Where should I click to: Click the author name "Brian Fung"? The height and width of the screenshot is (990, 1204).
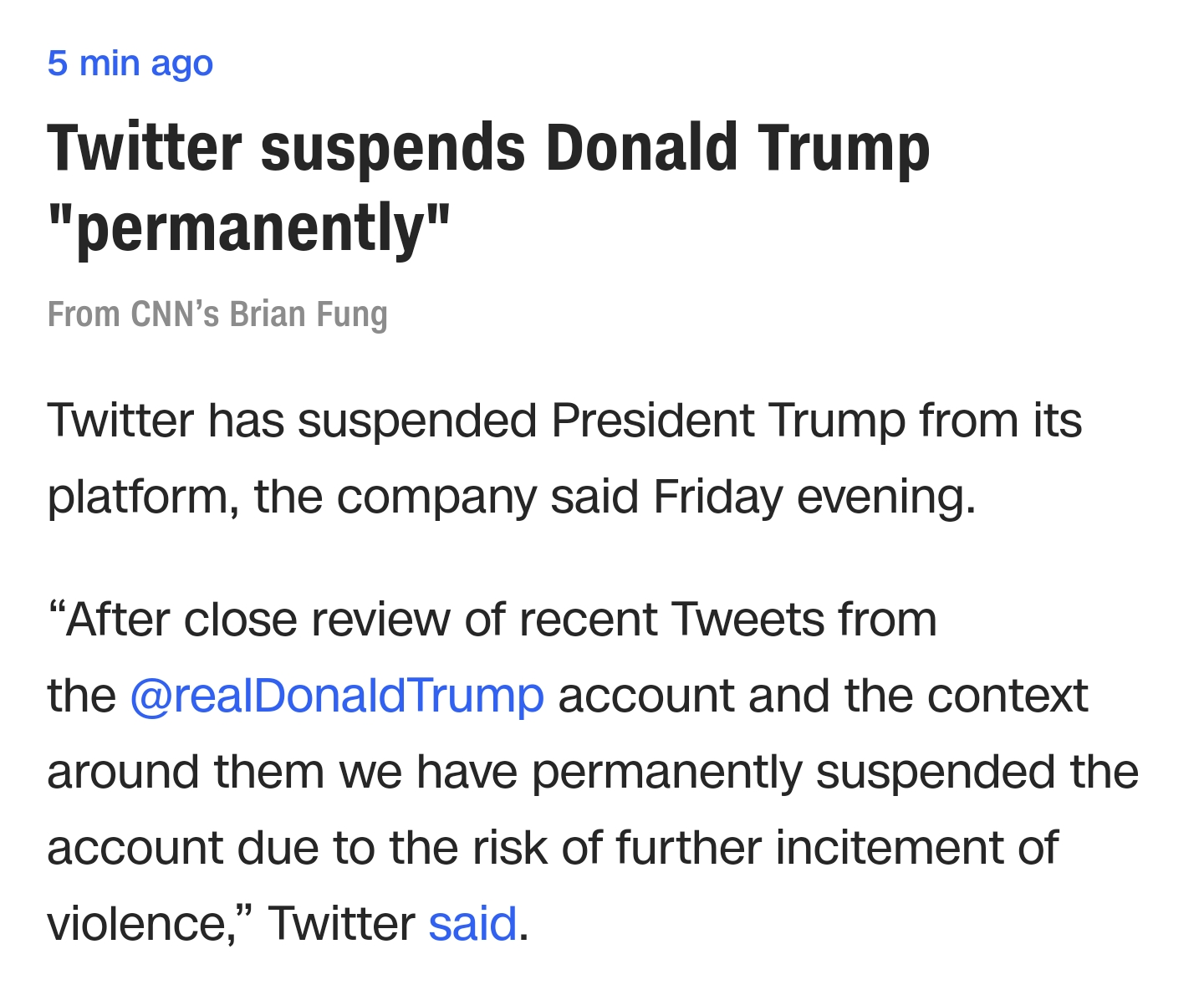pos(309,314)
